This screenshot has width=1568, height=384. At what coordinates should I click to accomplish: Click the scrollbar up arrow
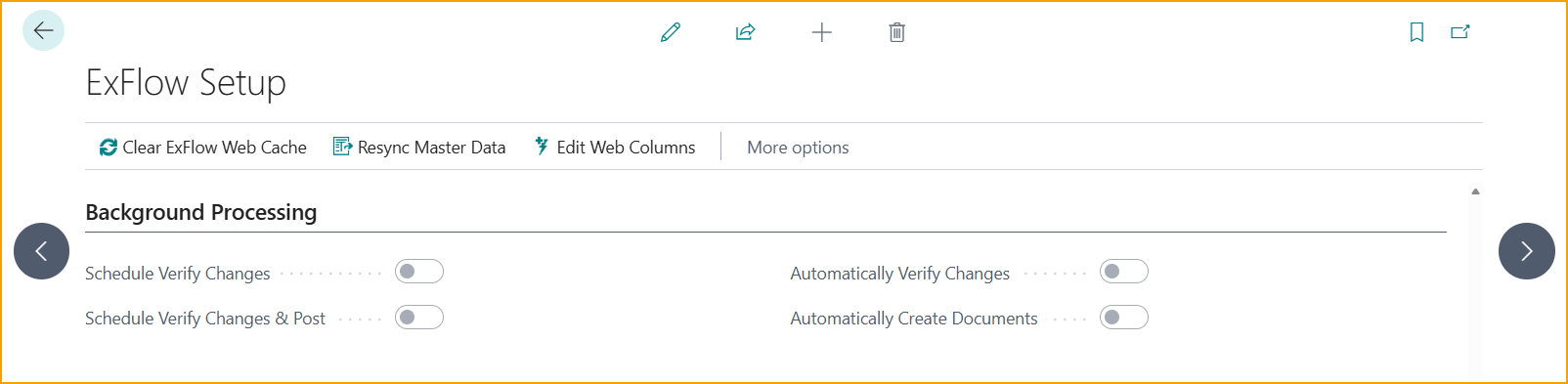1475,192
